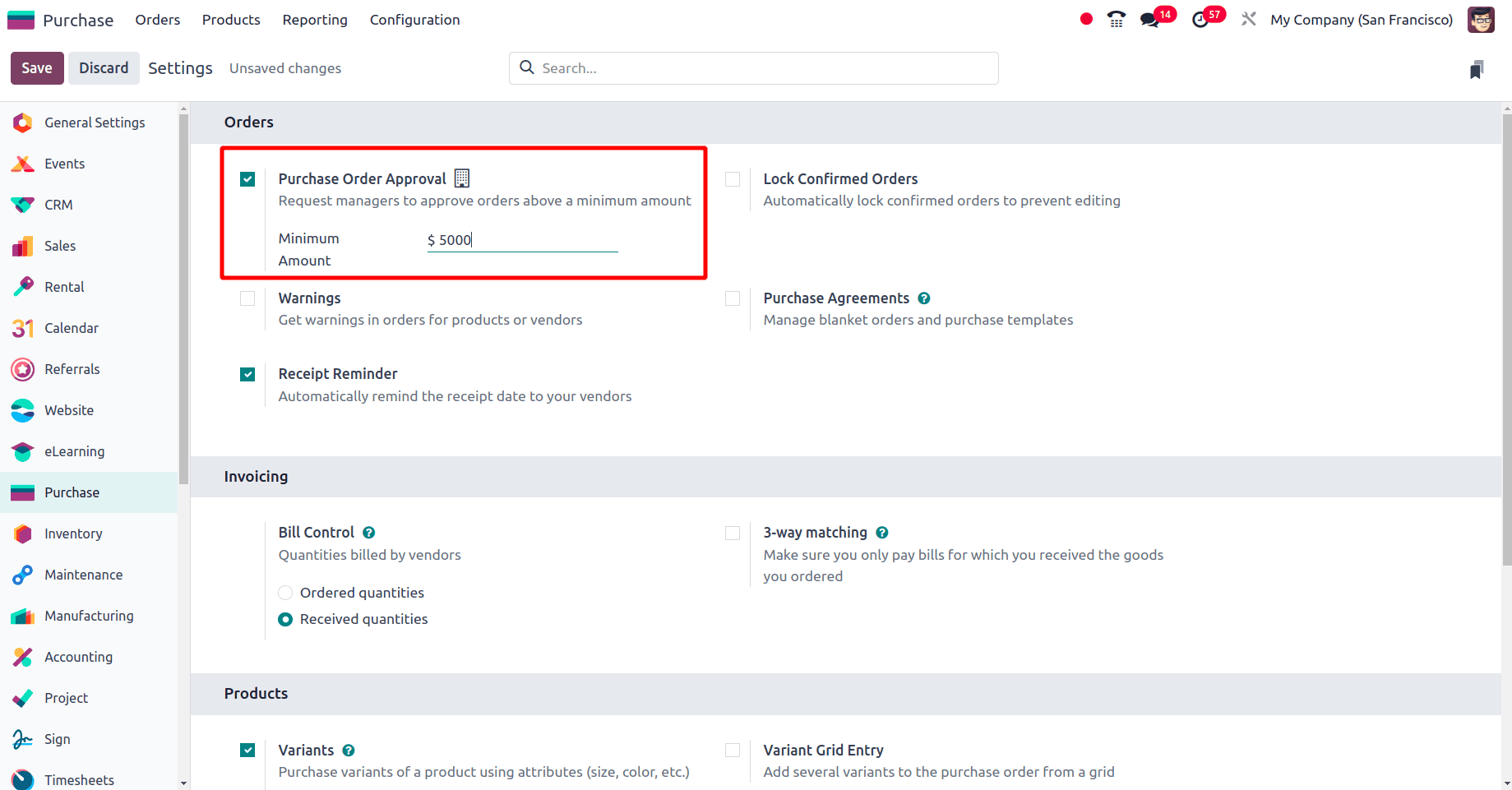Uncheck Receipt Reminder checkbox
This screenshot has width=1512, height=790.
coord(247,374)
